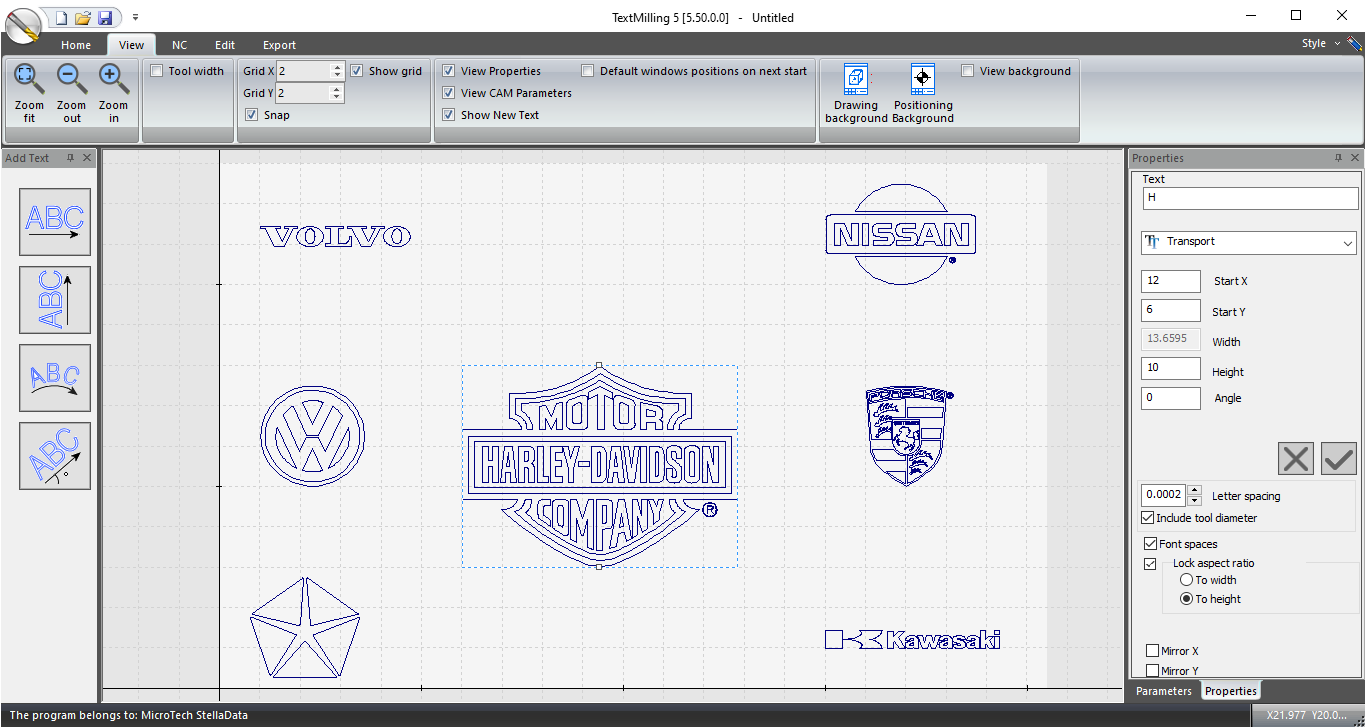Click the Zoom fit icon

pos(28,78)
